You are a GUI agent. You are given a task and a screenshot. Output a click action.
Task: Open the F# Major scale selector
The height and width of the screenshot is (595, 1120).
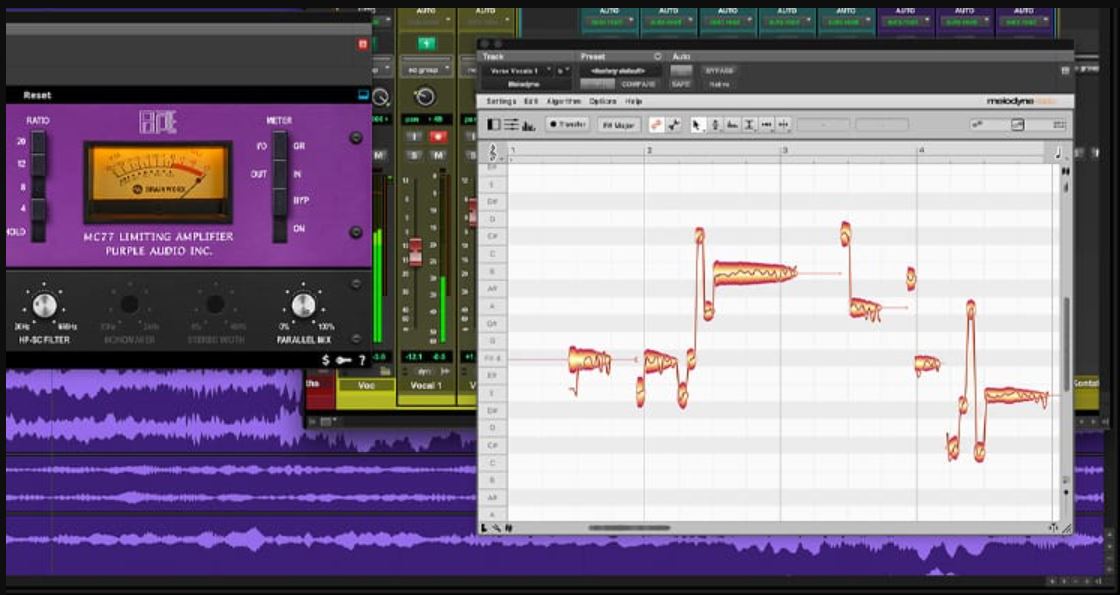click(x=618, y=125)
